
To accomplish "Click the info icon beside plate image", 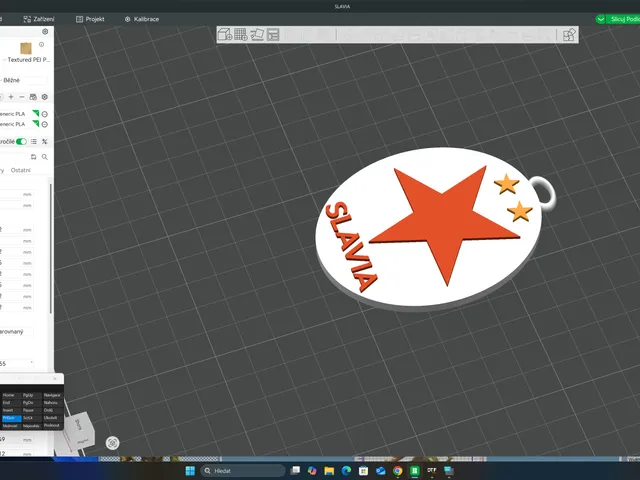I will click(x=41, y=44).
